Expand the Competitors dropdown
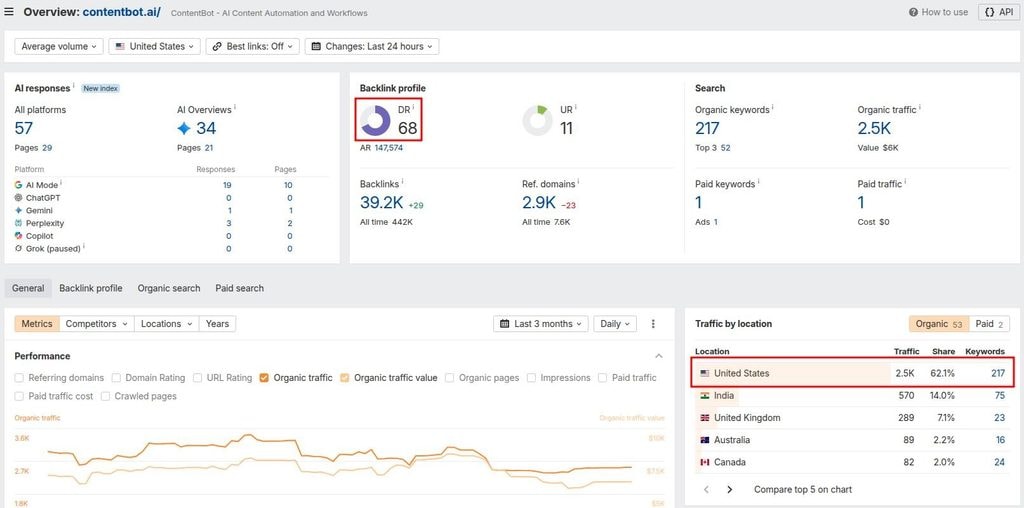 (x=97, y=324)
